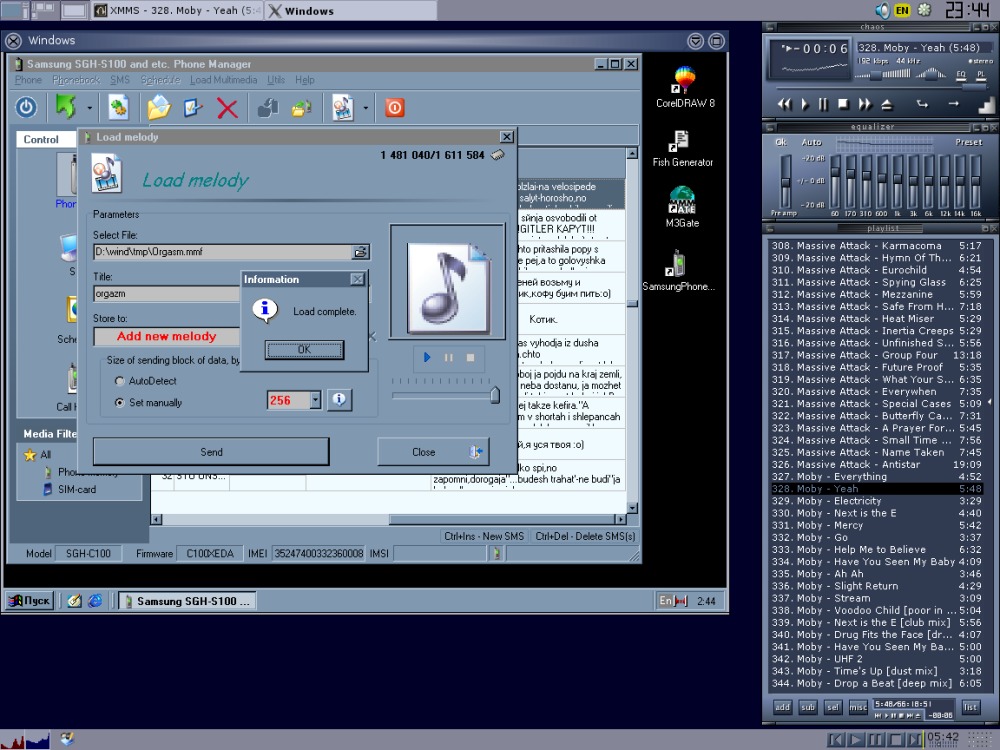
Task: Click the Title input field
Action: (167, 293)
